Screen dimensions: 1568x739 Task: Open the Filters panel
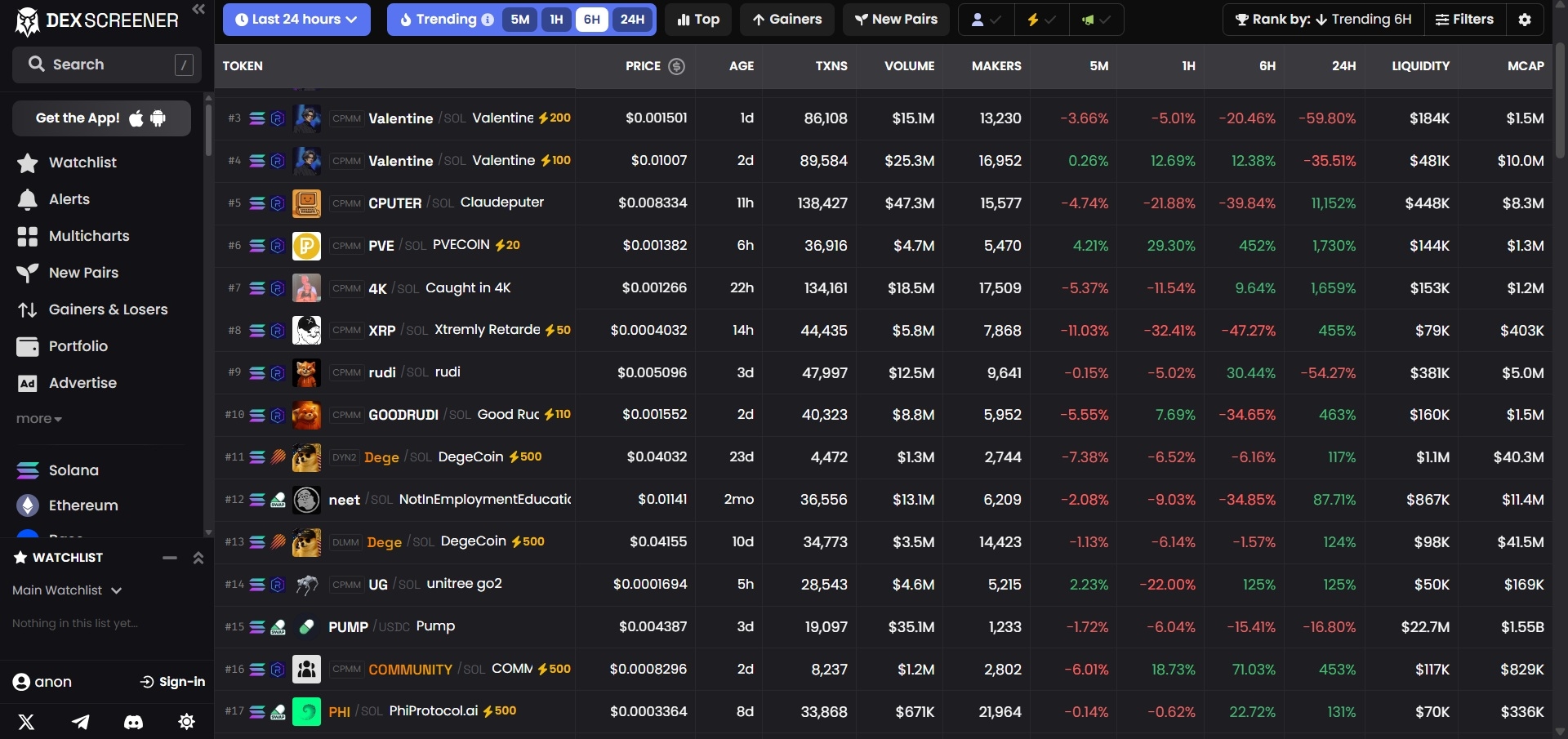coord(1464,19)
